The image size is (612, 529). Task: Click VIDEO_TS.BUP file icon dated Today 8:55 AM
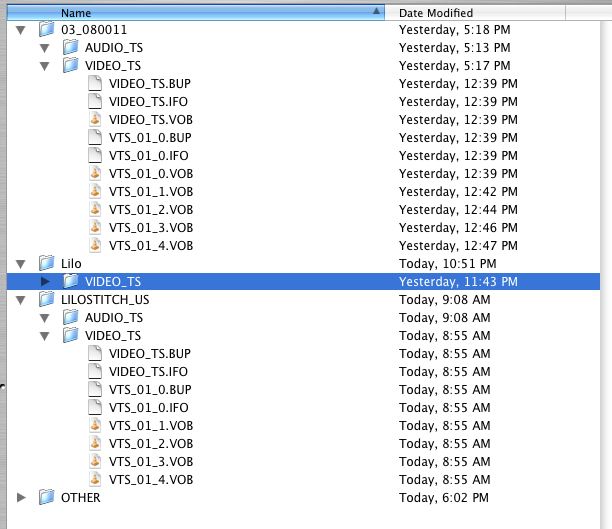95,353
